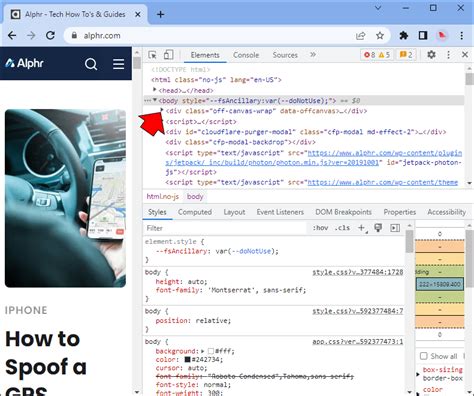Screen dimensions: 474x396
Task: Toggle the .cls classes button
Action: 342,228
